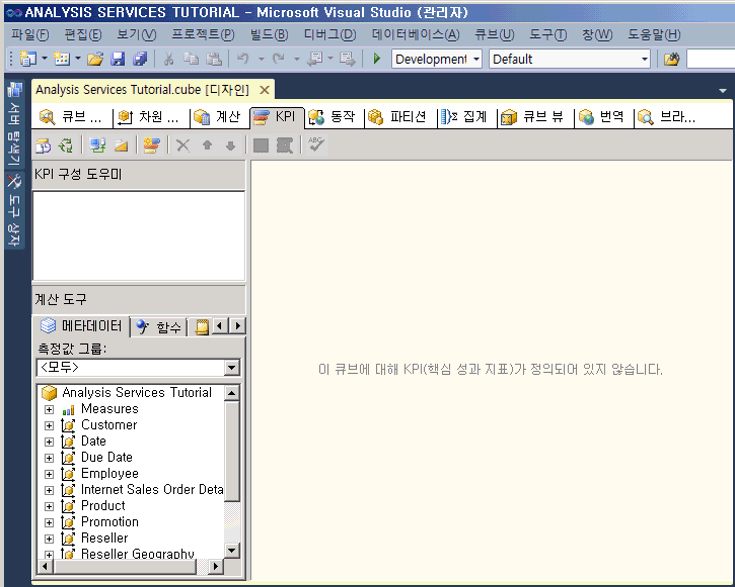Click the metadata tree scroll down arrow

click(x=232, y=550)
